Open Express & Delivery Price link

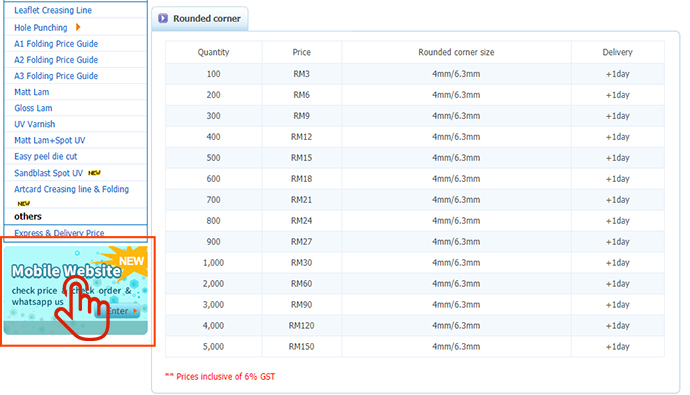point(59,233)
